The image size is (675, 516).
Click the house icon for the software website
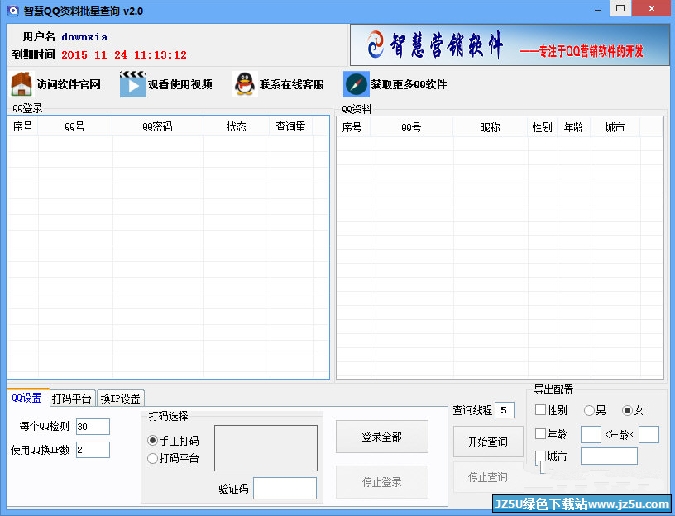22,84
